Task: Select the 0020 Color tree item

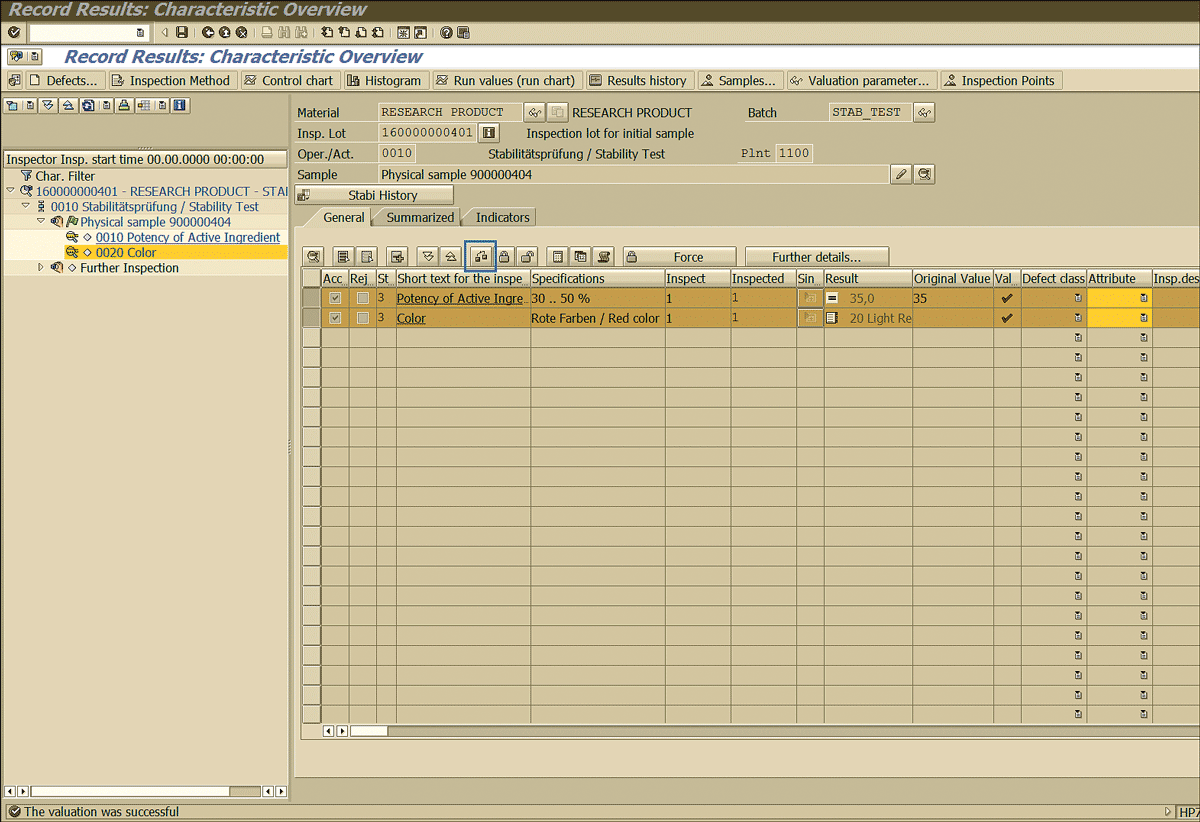Action: point(126,253)
